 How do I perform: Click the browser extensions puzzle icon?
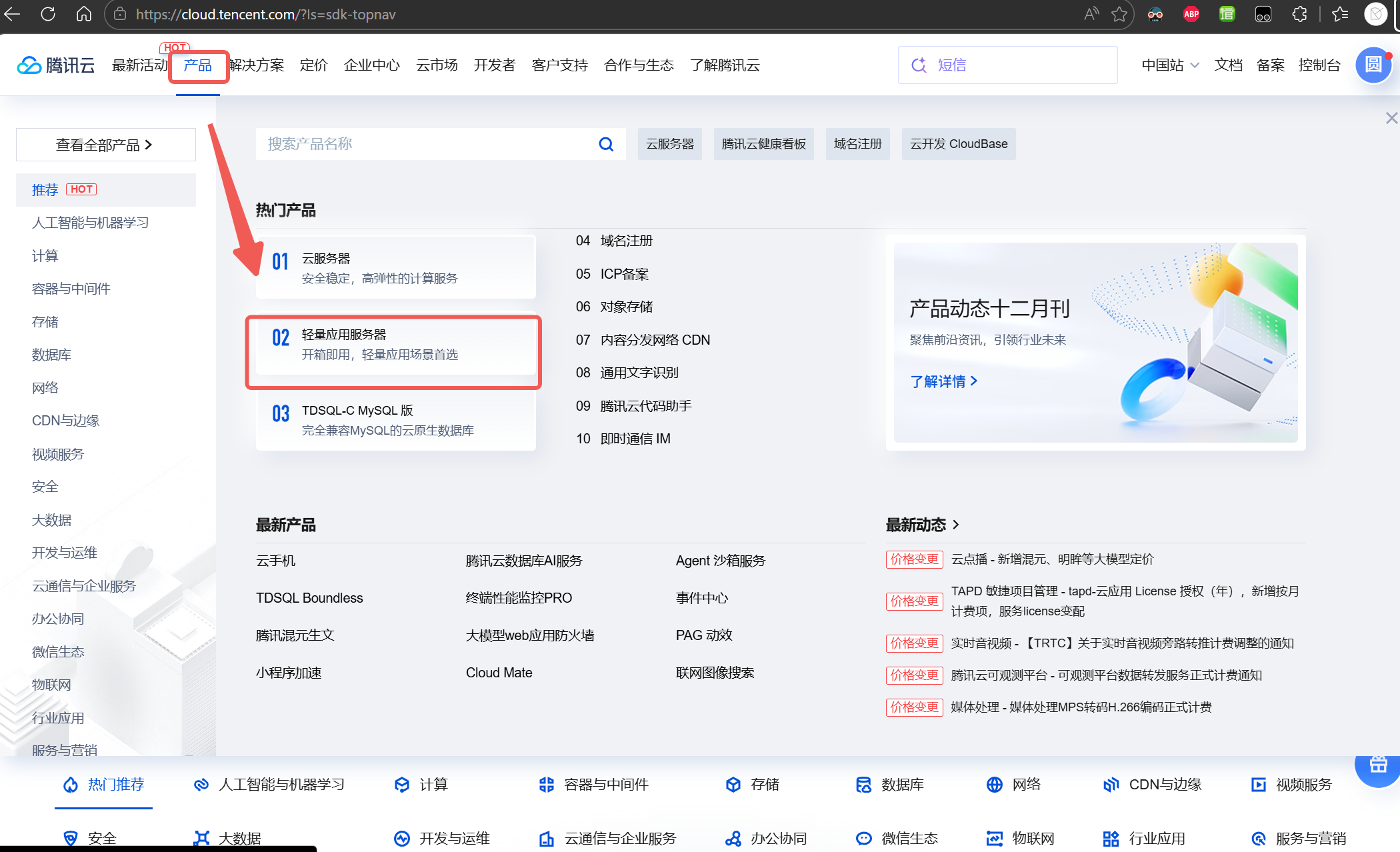pyautogui.click(x=1299, y=14)
